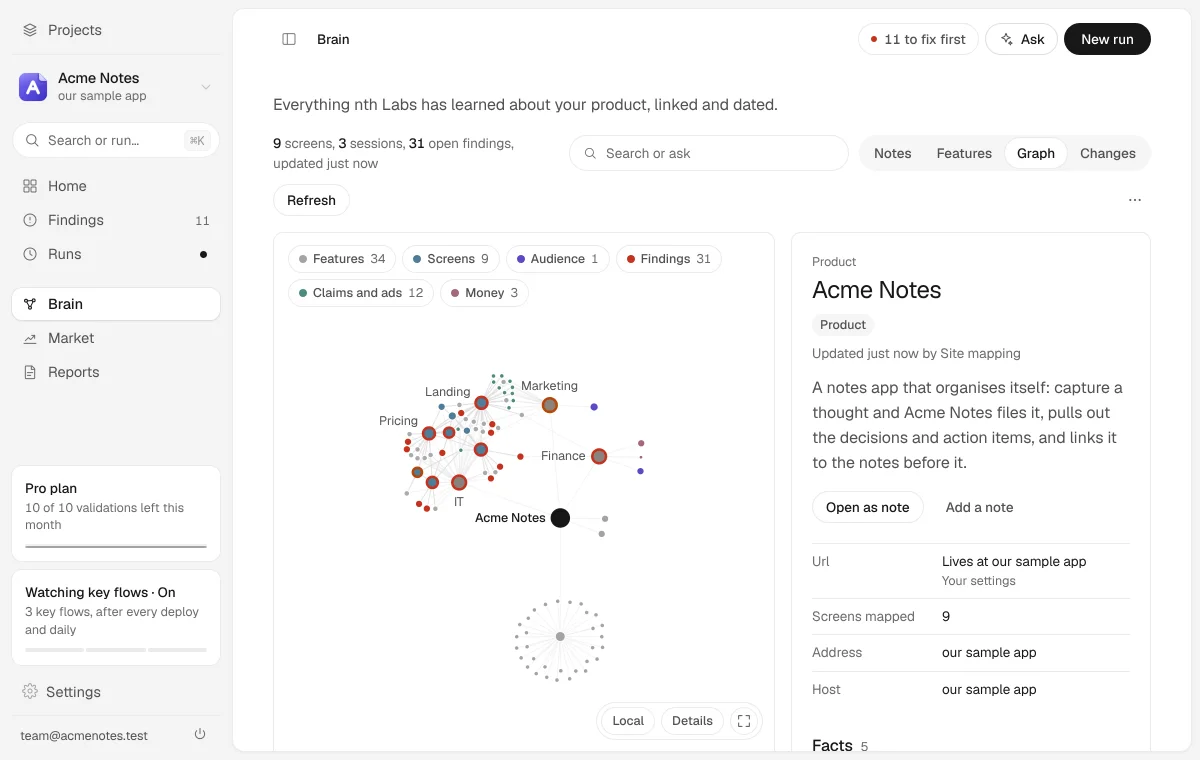The image size is (1200, 760).
Task: Toggle the Claims and ads filter chip
Action: [x=361, y=293]
